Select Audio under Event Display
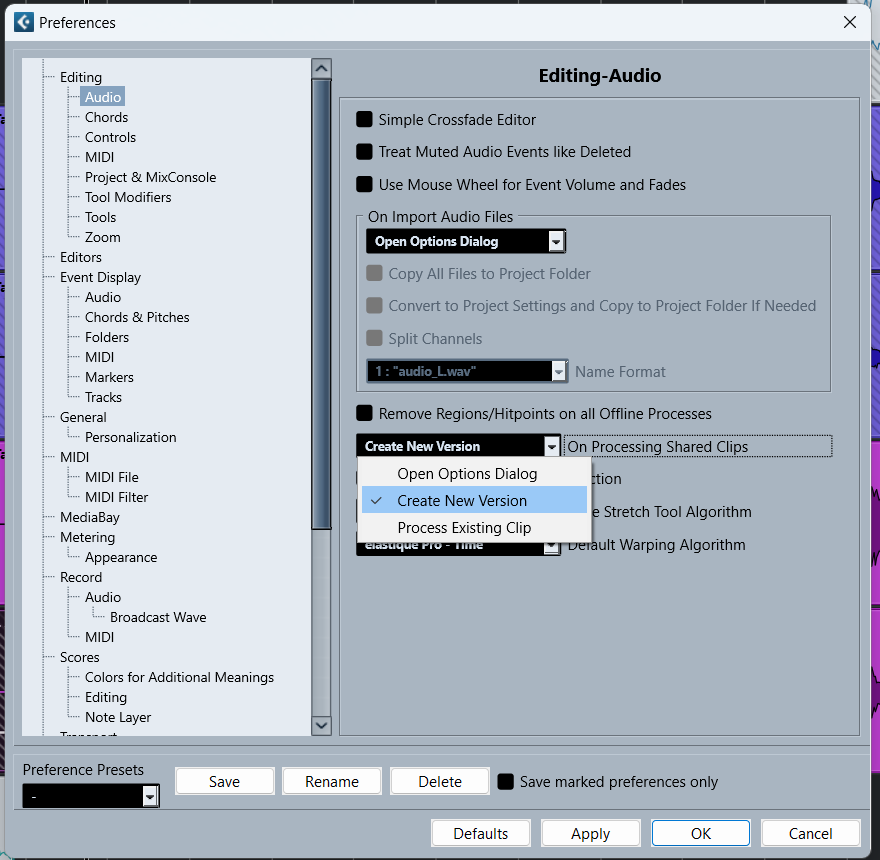880x860 pixels. pyautogui.click(x=103, y=297)
